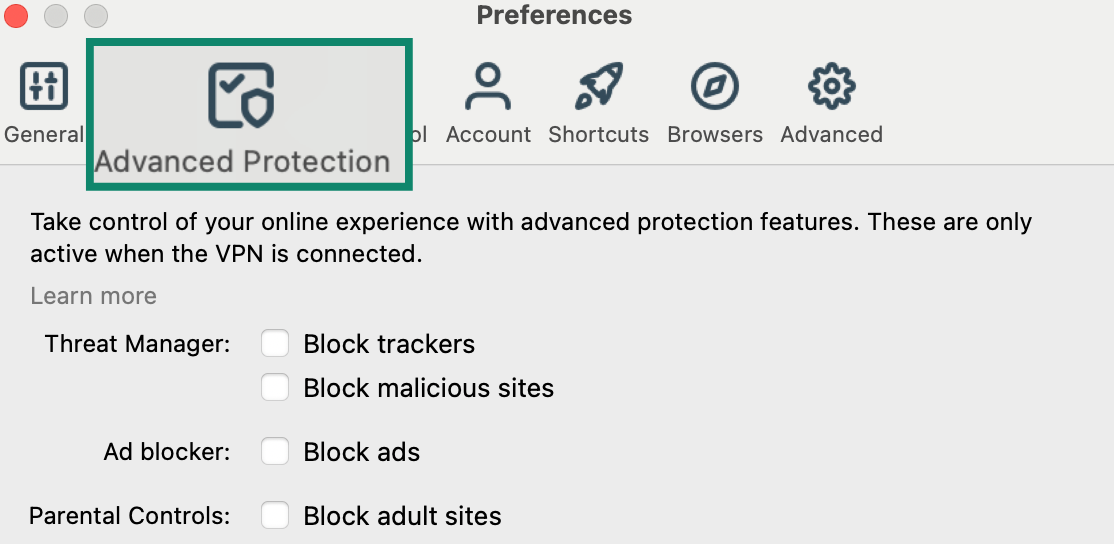Follow the Learn more link

pyautogui.click(x=93, y=296)
